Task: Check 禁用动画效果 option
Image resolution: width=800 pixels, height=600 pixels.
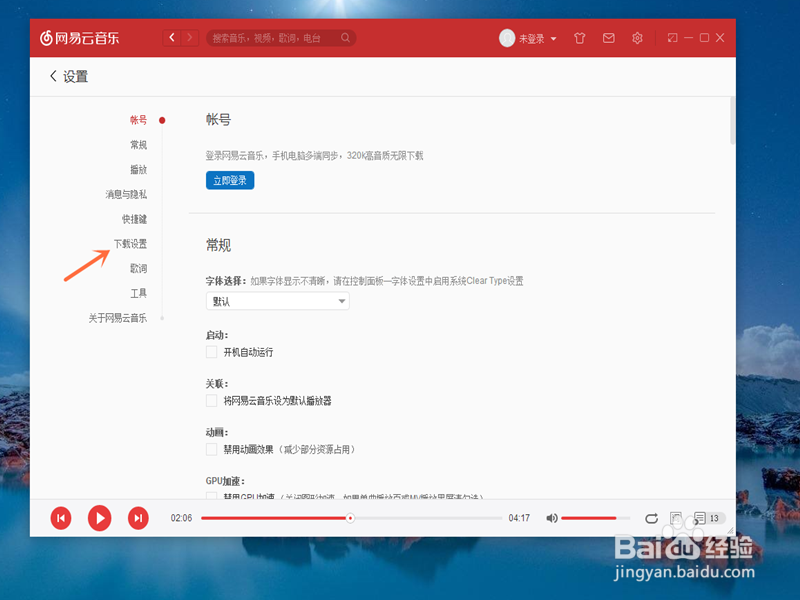Action: [x=211, y=449]
